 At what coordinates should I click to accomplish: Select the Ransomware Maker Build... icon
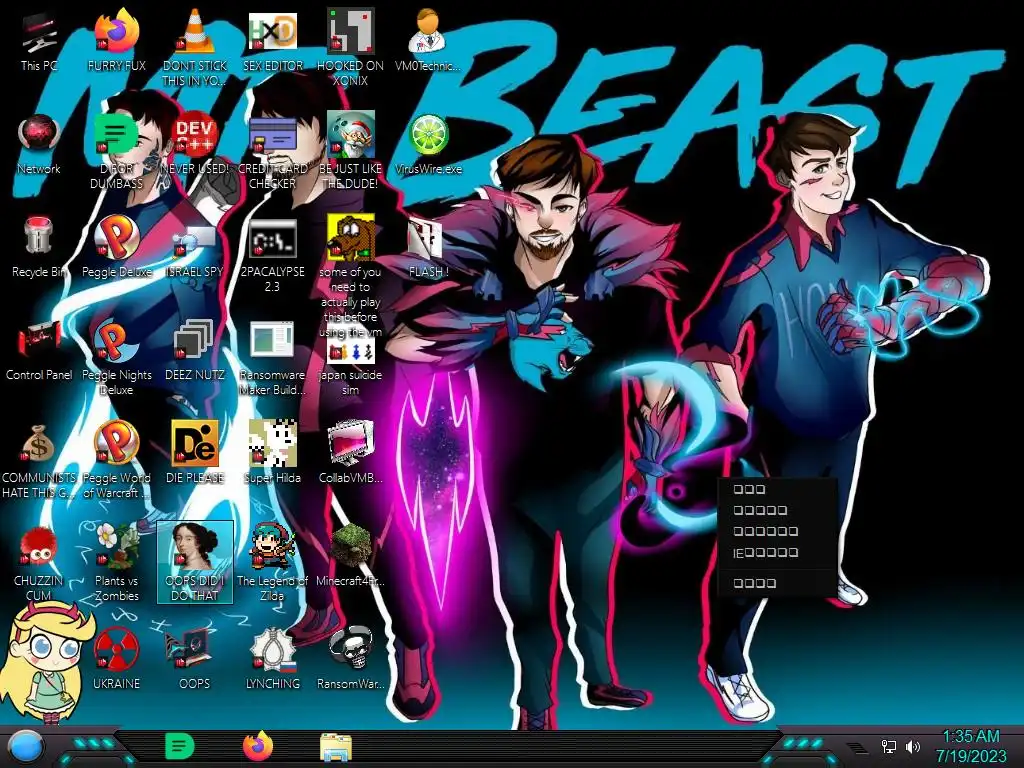point(272,357)
